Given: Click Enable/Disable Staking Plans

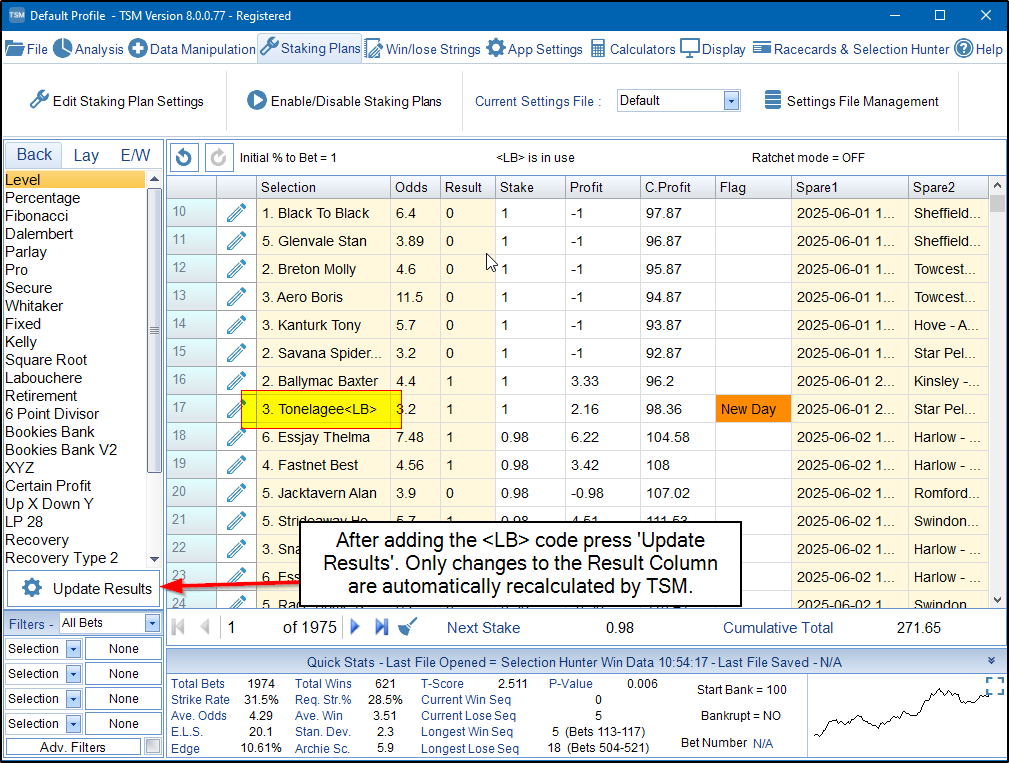Looking at the screenshot, I should point(344,101).
